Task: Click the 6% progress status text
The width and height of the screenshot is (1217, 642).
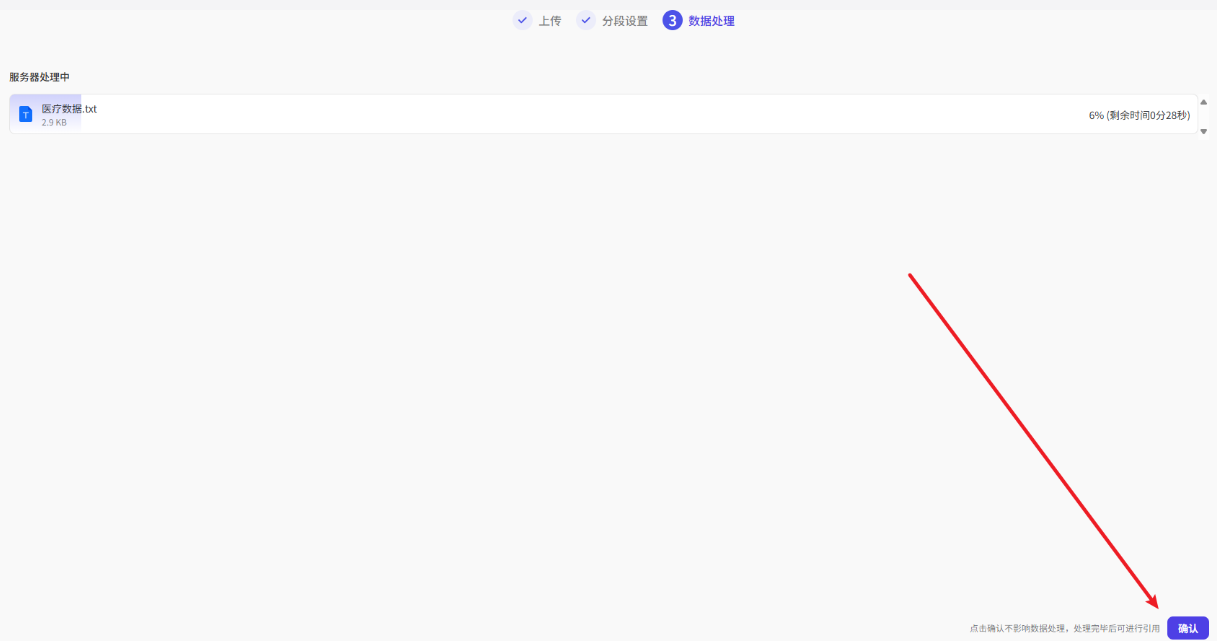Action: 1139,115
